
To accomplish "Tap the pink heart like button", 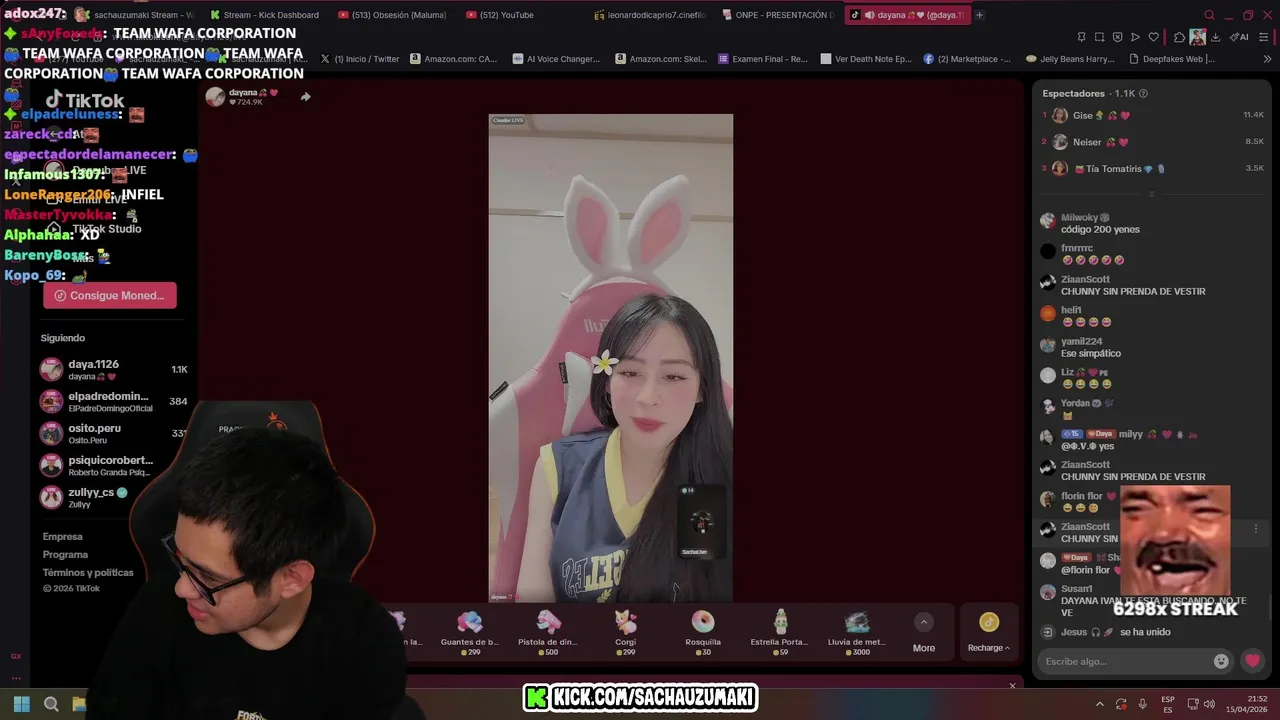I will pyautogui.click(x=1252, y=661).
